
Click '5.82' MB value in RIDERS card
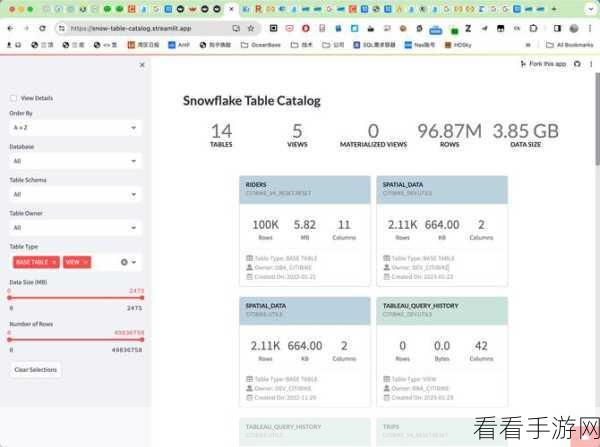click(x=305, y=225)
